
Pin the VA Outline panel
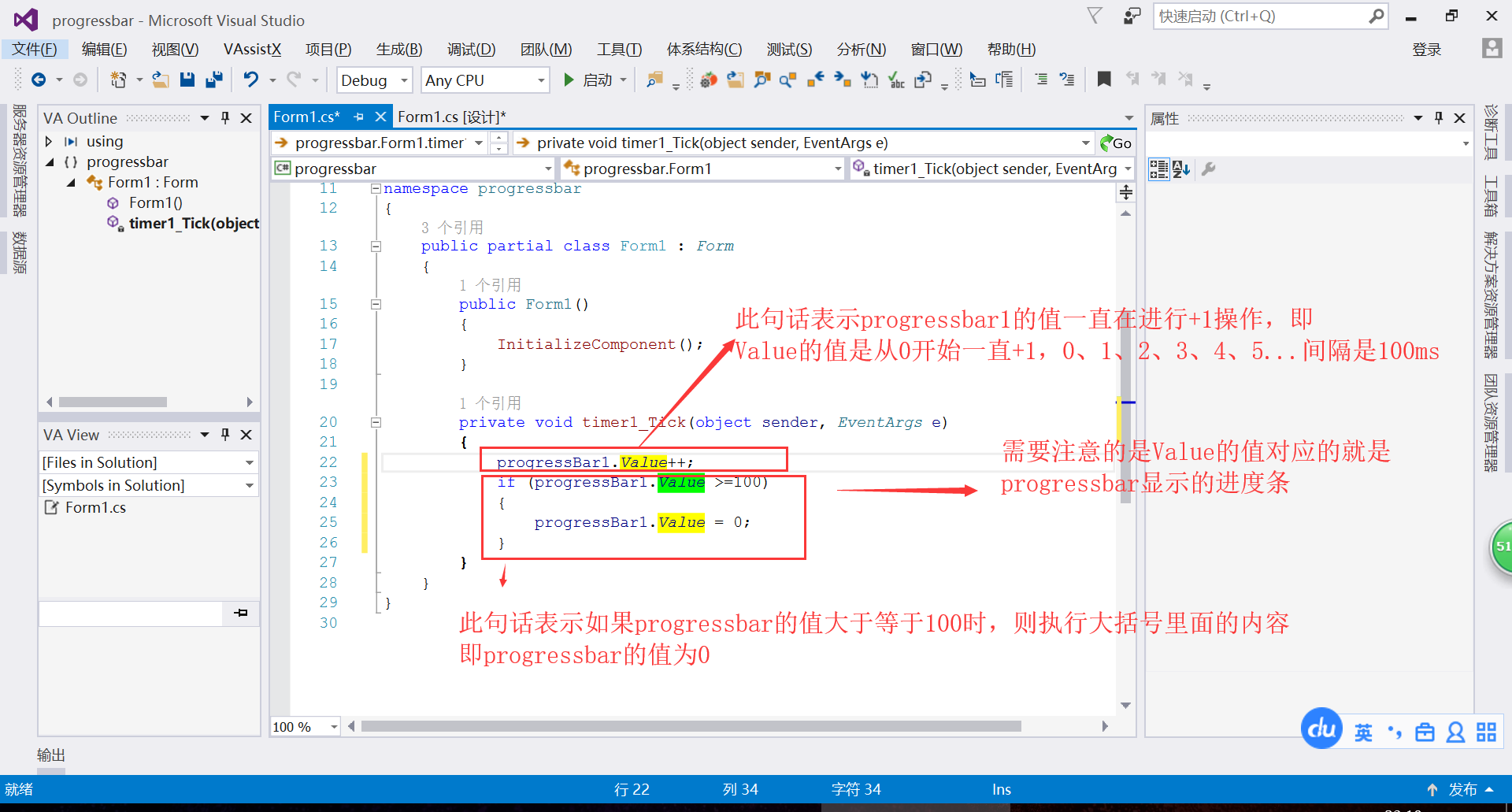click(x=225, y=118)
